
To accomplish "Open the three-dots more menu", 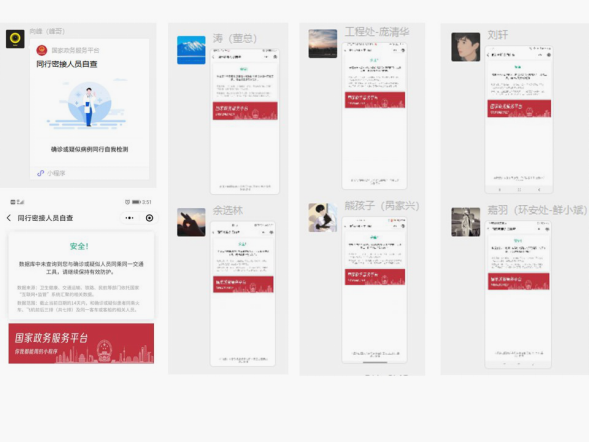I will pos(129,218).
